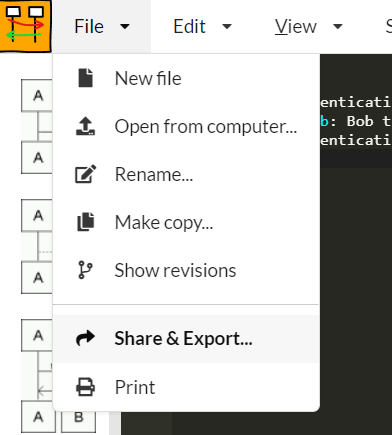Click the upload icon for Open from computer

pyautogui.click(x=86, y=126)
